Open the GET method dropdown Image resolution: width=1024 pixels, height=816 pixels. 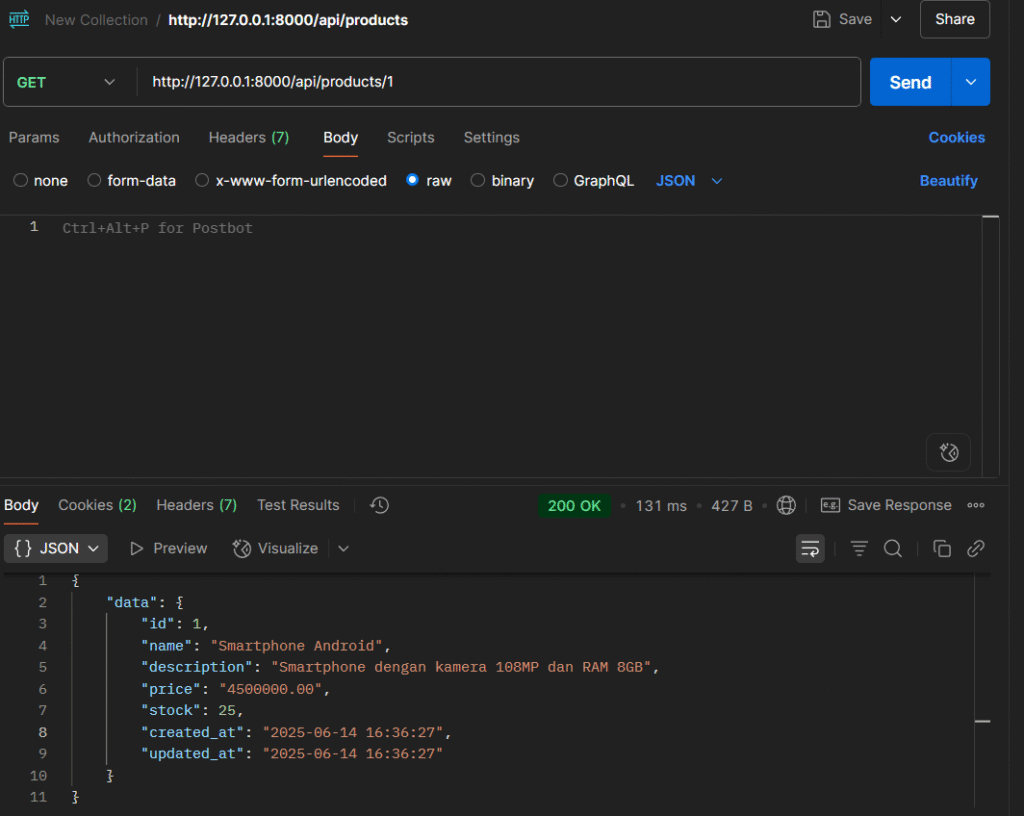68,82
